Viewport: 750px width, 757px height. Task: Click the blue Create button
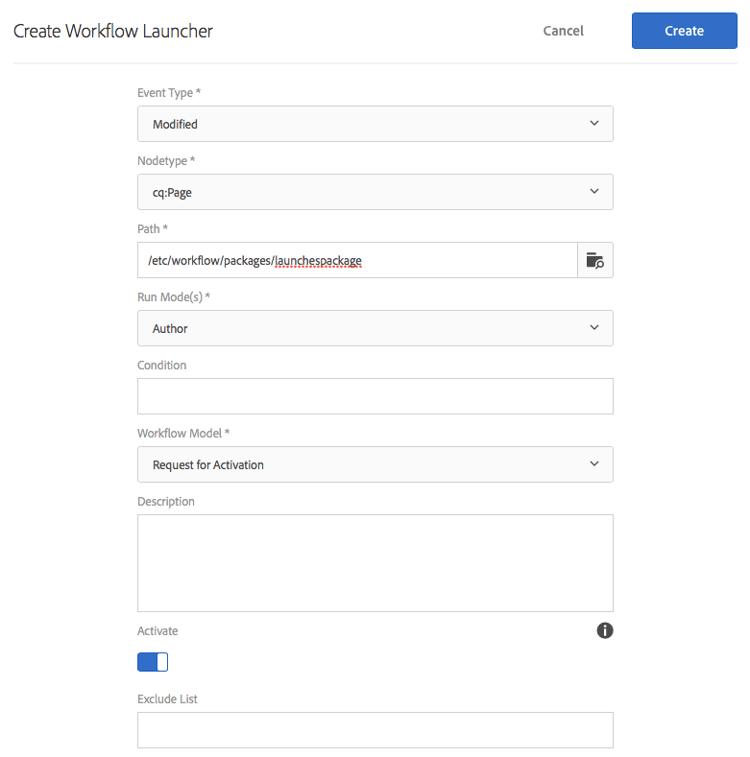coord(684,31)
